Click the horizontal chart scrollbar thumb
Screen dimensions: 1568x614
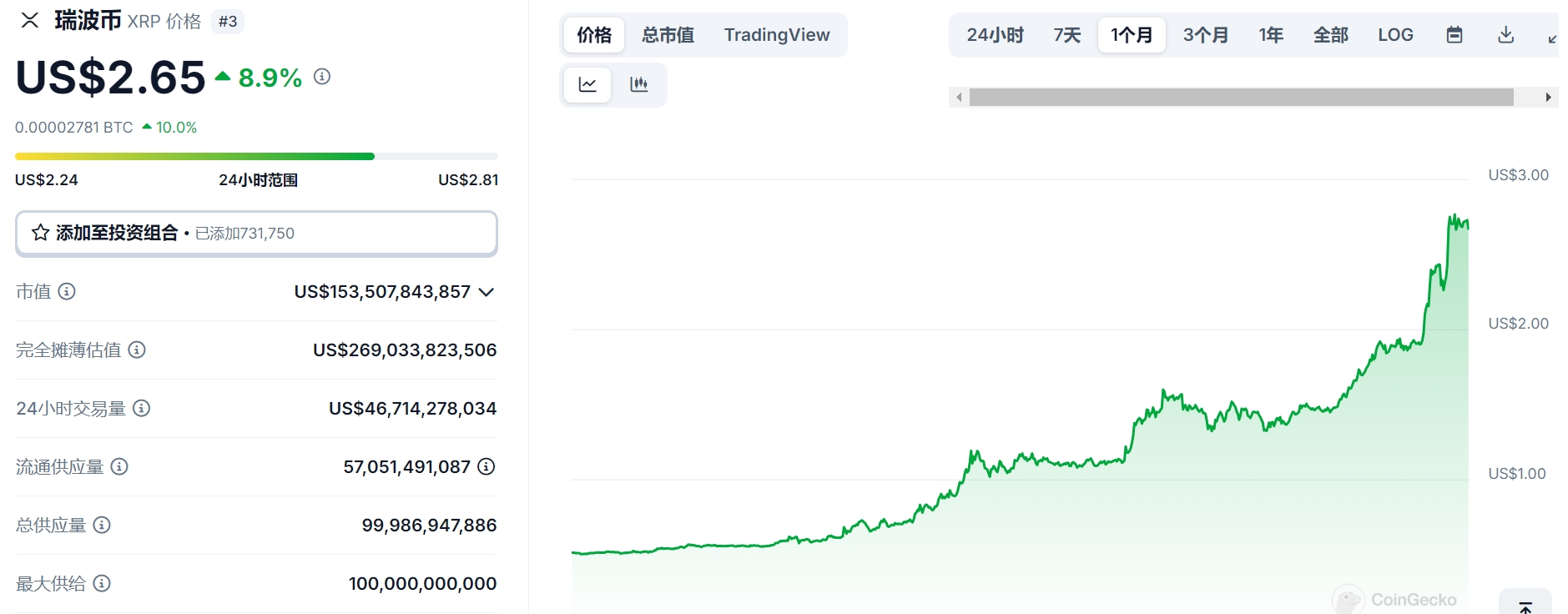point(1242,98)
